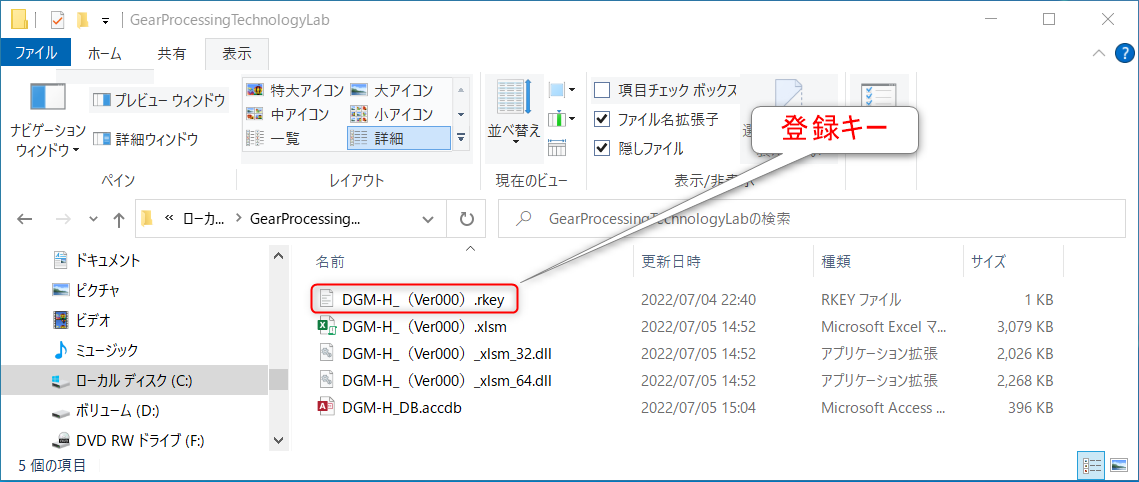Click the properties quick access icon
This screenshot has width=1139, height=482.
coord(57,20)
